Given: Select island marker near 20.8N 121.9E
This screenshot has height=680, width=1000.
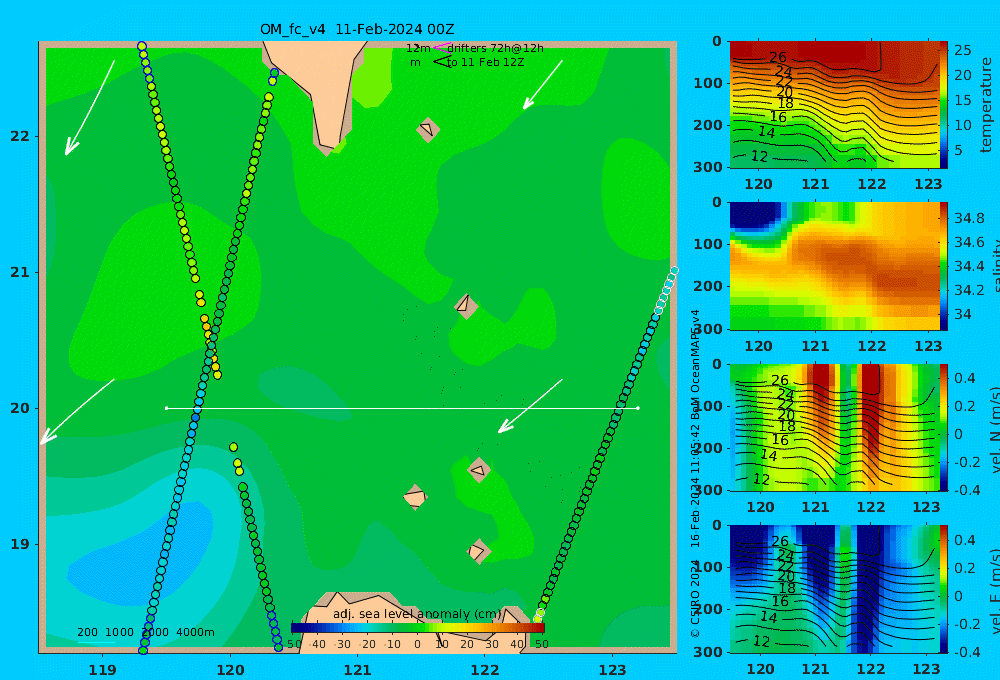Looking at the screenshot, I should (466, 306).
